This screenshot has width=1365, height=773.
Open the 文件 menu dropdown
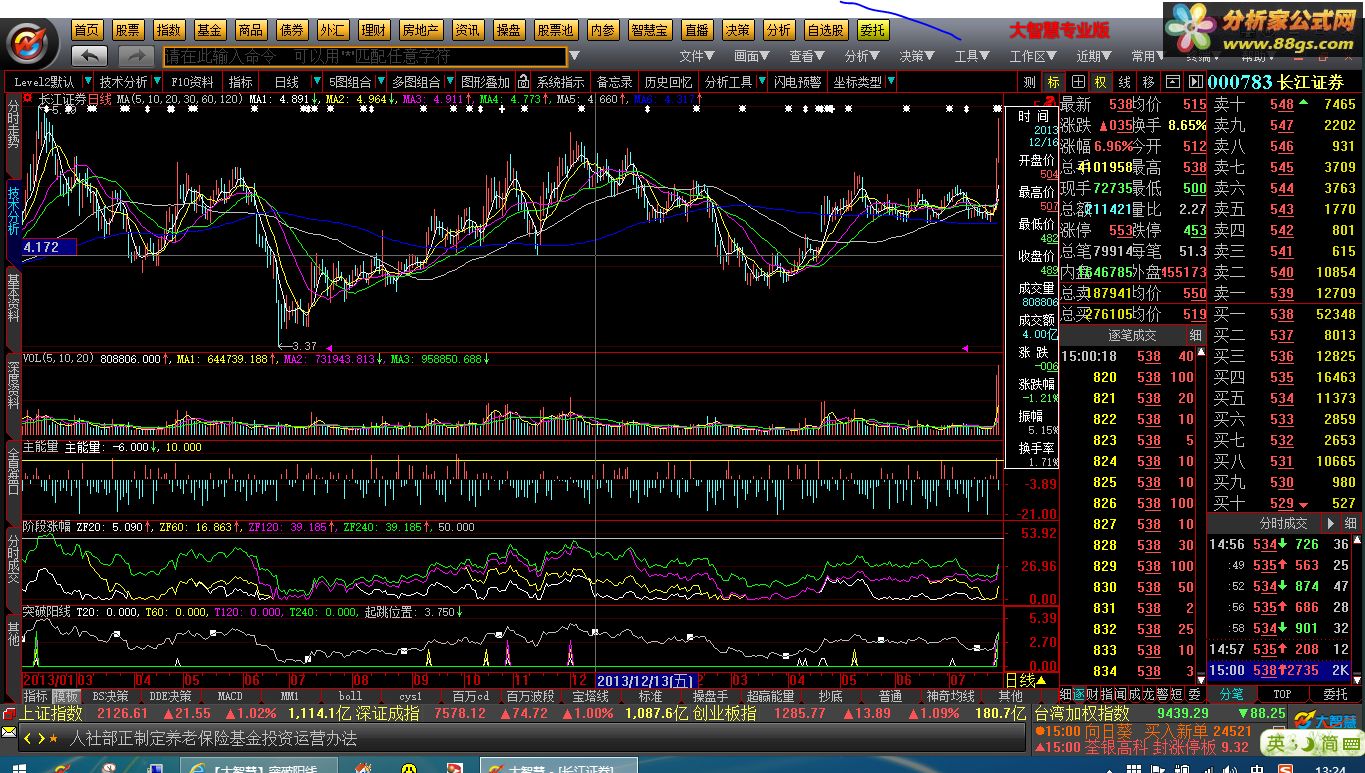697,57
